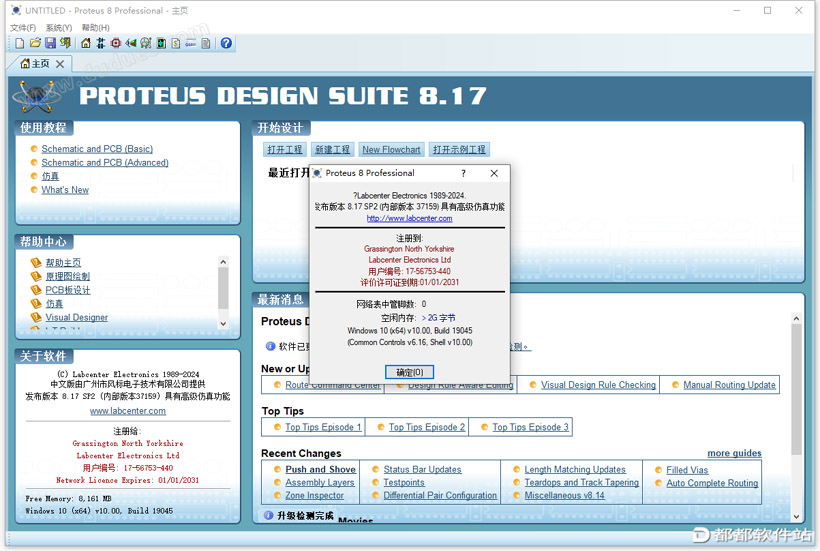This screenshot has width=820, height=551.
Task: Open Miscellaneous v8.14 guide
Action: 564,496
